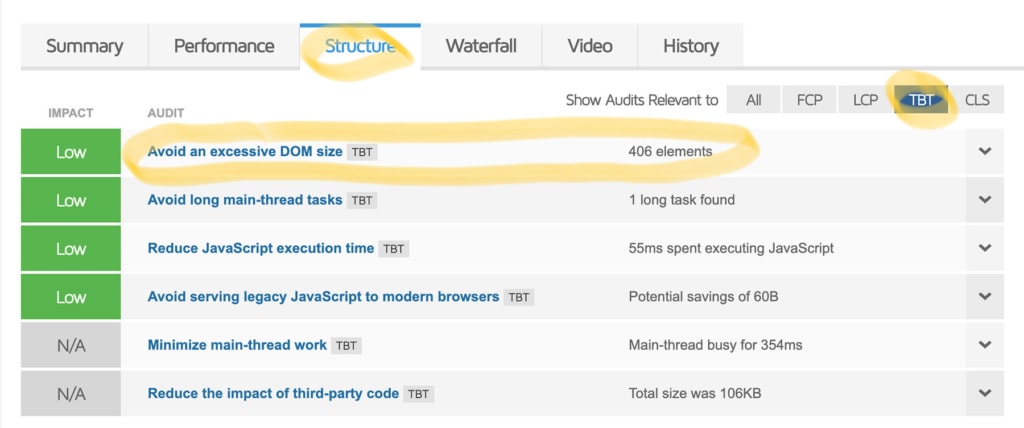Open the Performance tab
The width and height of the screenshot is (1024, 428).
point(224,46)
